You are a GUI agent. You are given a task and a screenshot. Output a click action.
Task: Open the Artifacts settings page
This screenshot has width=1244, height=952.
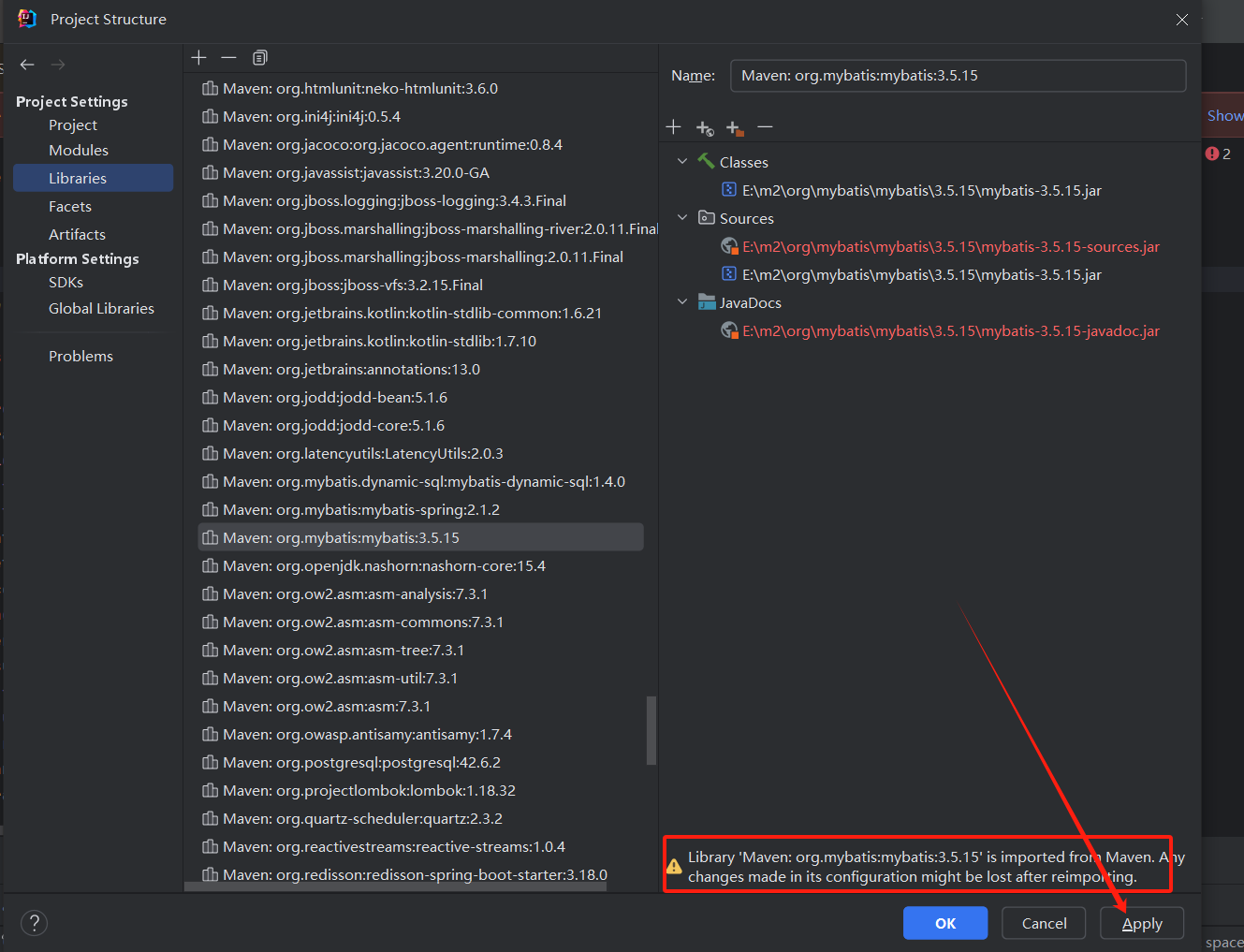click(77, 234)
